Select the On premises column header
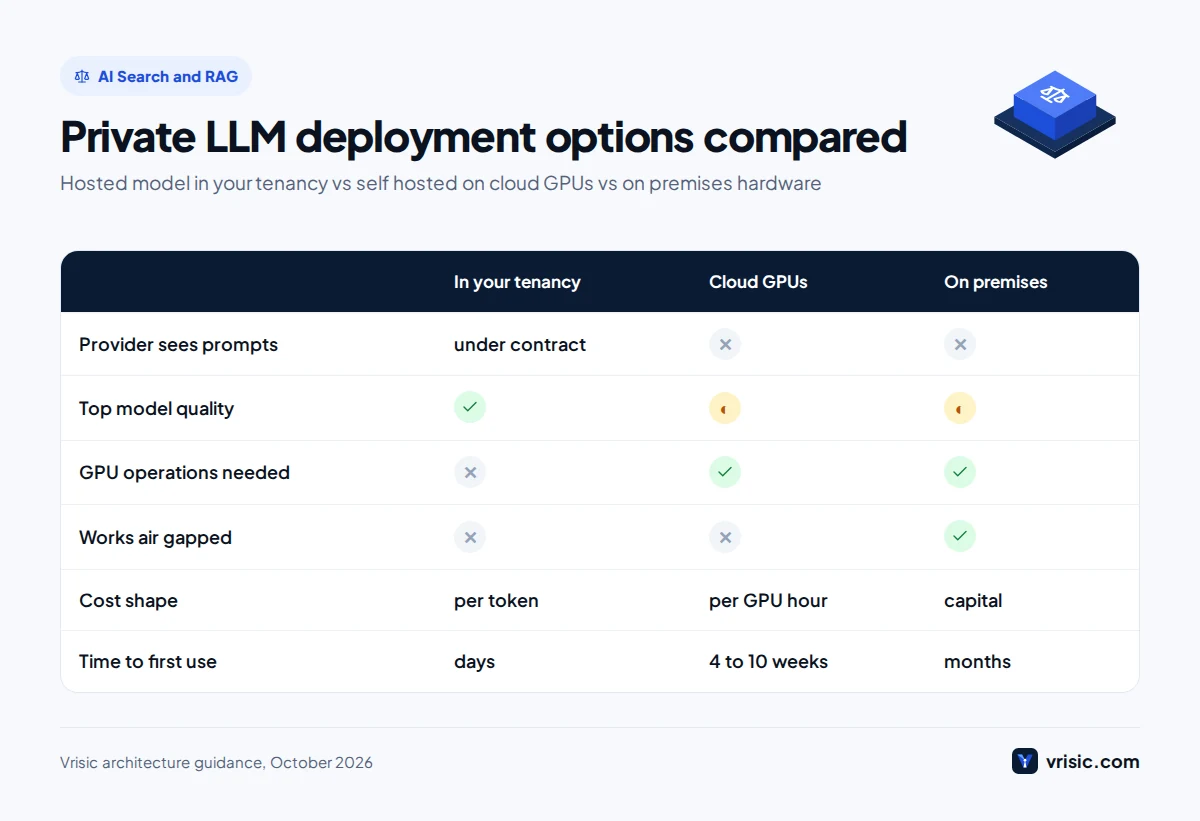This screenshot has width=1200, height=821. point(996,282)
